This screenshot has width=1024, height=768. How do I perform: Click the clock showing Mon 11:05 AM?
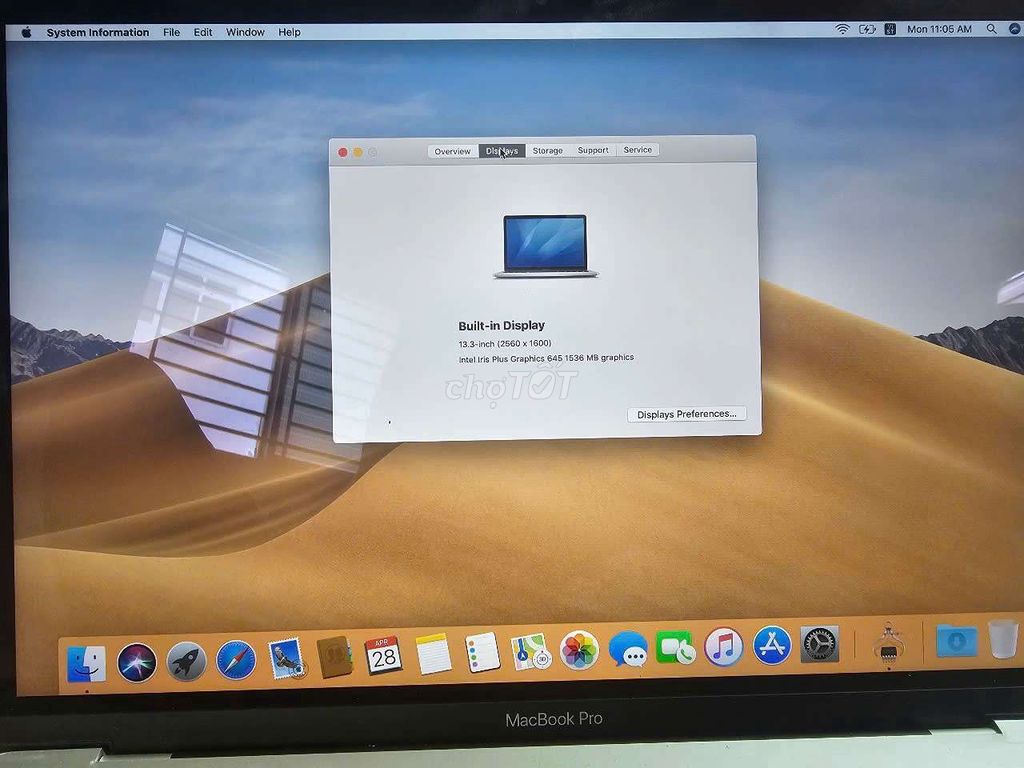click(x=939, y=29)
